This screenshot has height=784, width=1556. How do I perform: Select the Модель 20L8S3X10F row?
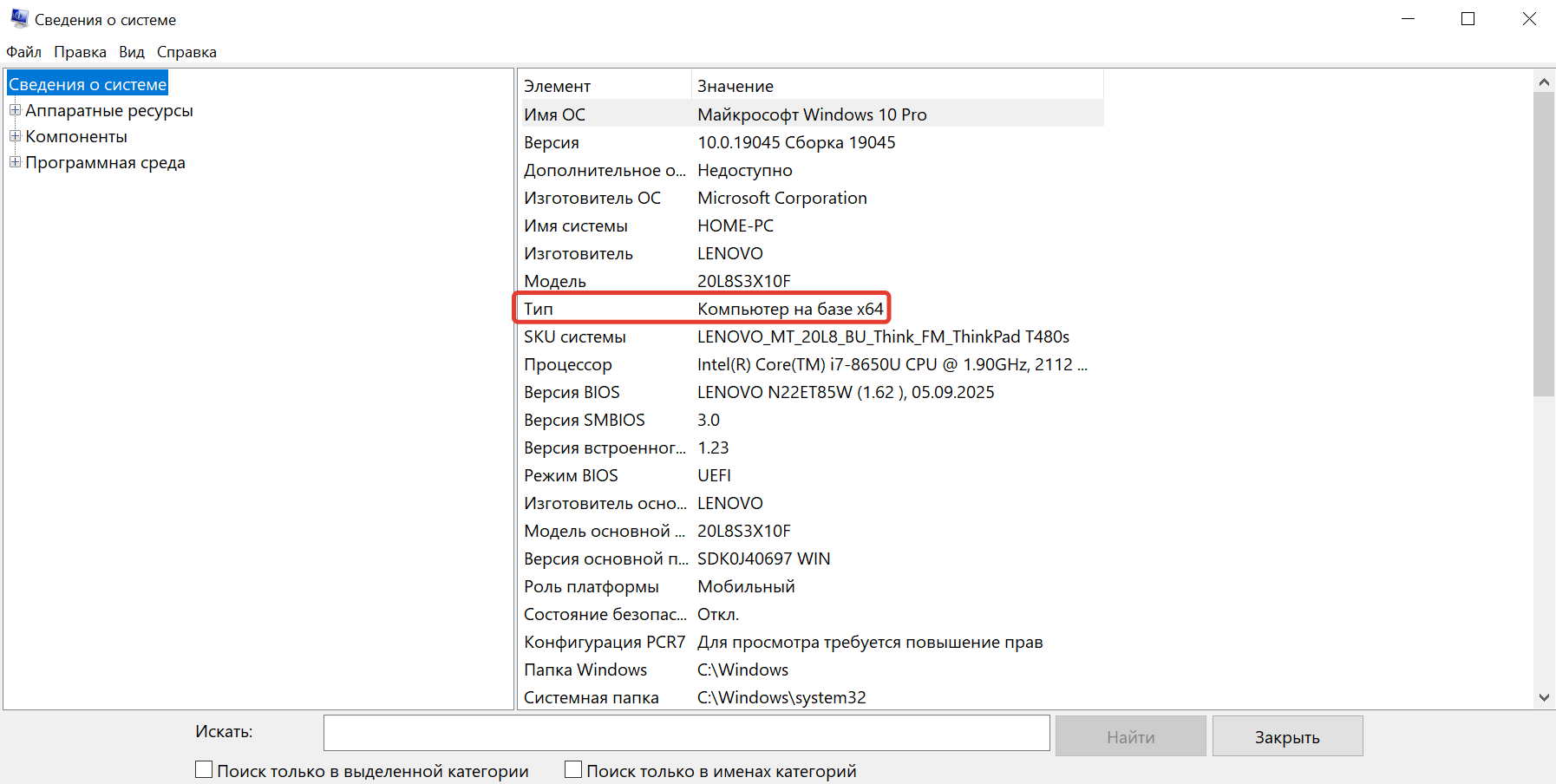(x=811, y=281)
